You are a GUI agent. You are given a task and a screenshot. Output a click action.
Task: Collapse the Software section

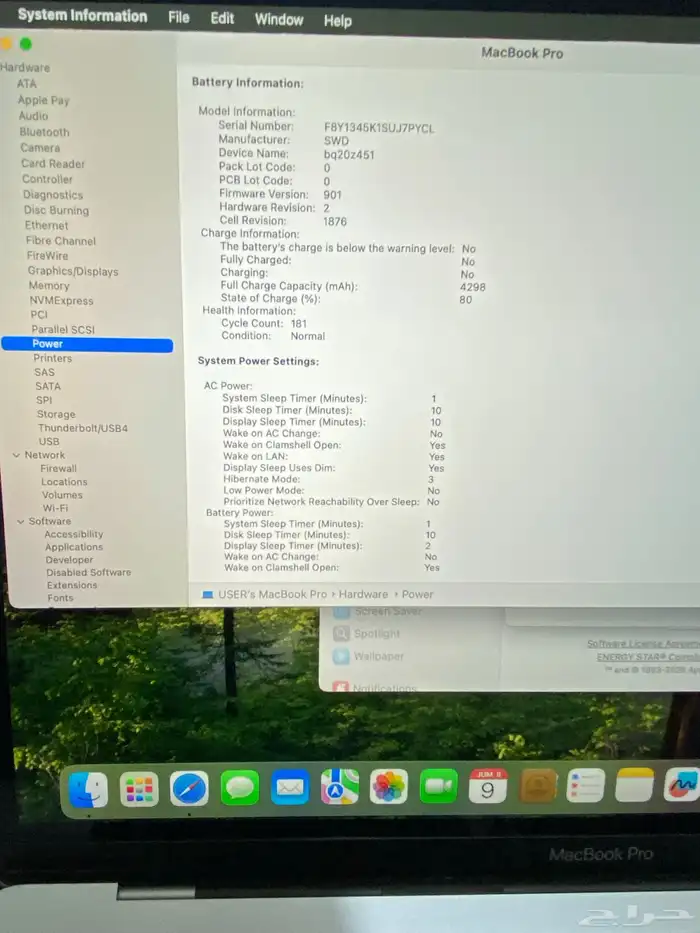tap(20, 521)
